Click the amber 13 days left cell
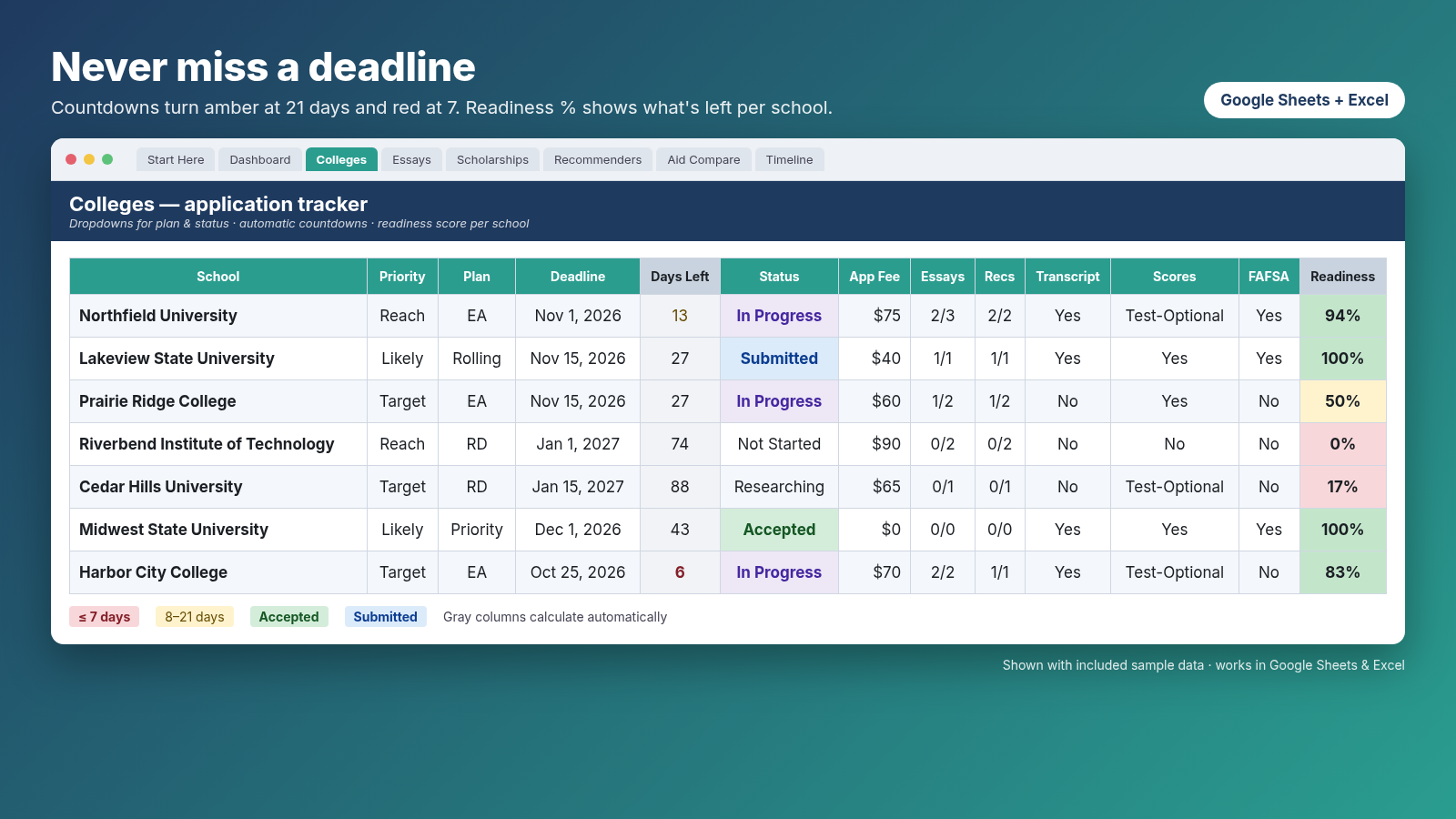This screenshot has width=1456, height=819. (680, 316)
